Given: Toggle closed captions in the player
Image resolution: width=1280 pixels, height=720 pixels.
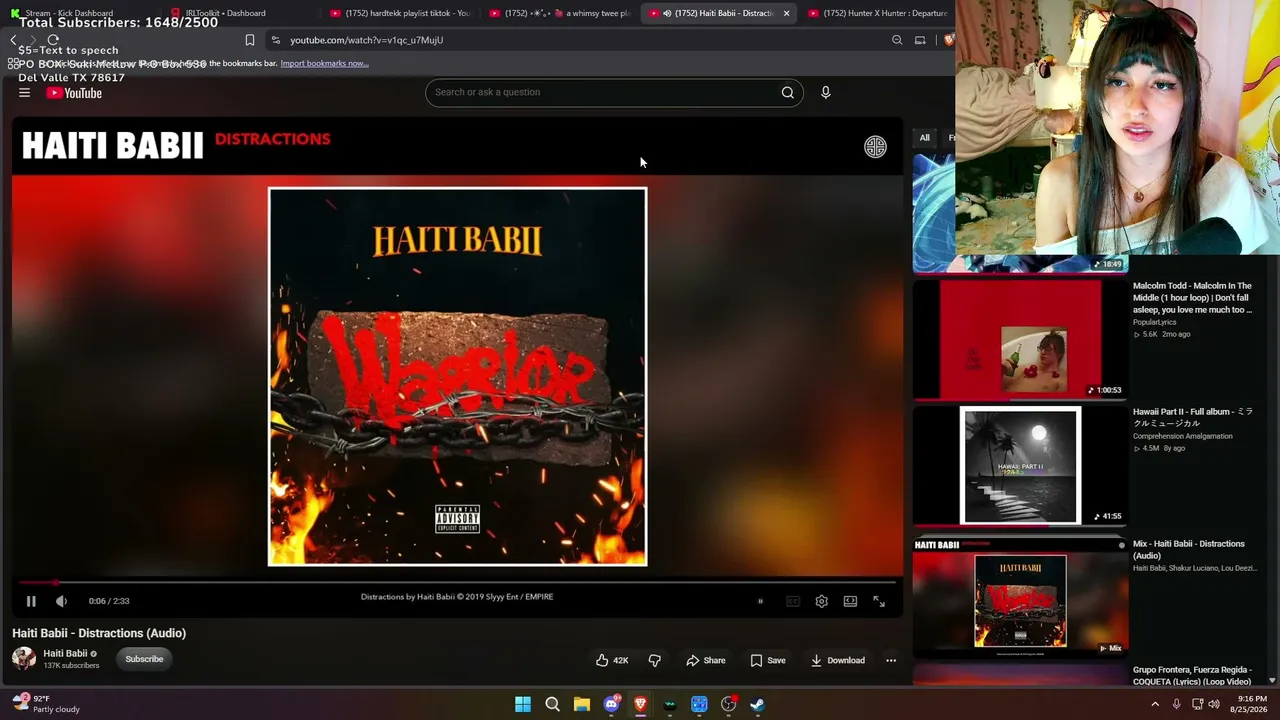Looking at the screenshot, I should pos(793,601).
